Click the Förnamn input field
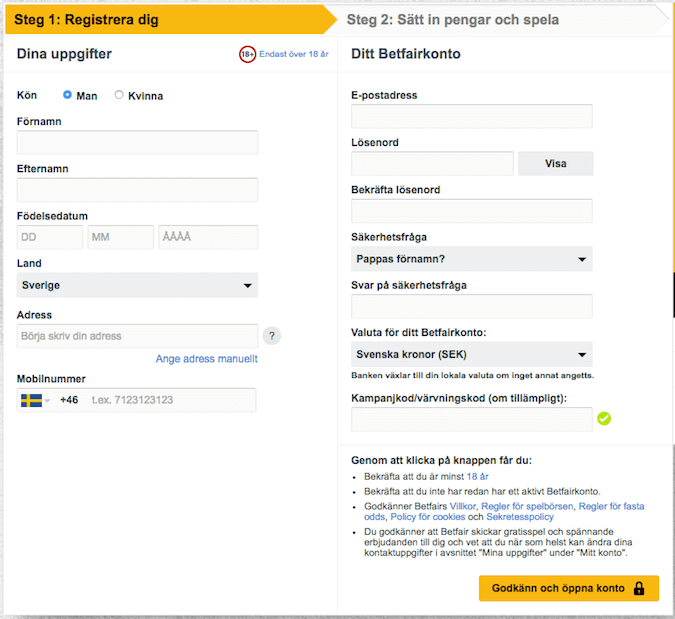675x619 pixels. pyautogui.click(x=137, y=142)
